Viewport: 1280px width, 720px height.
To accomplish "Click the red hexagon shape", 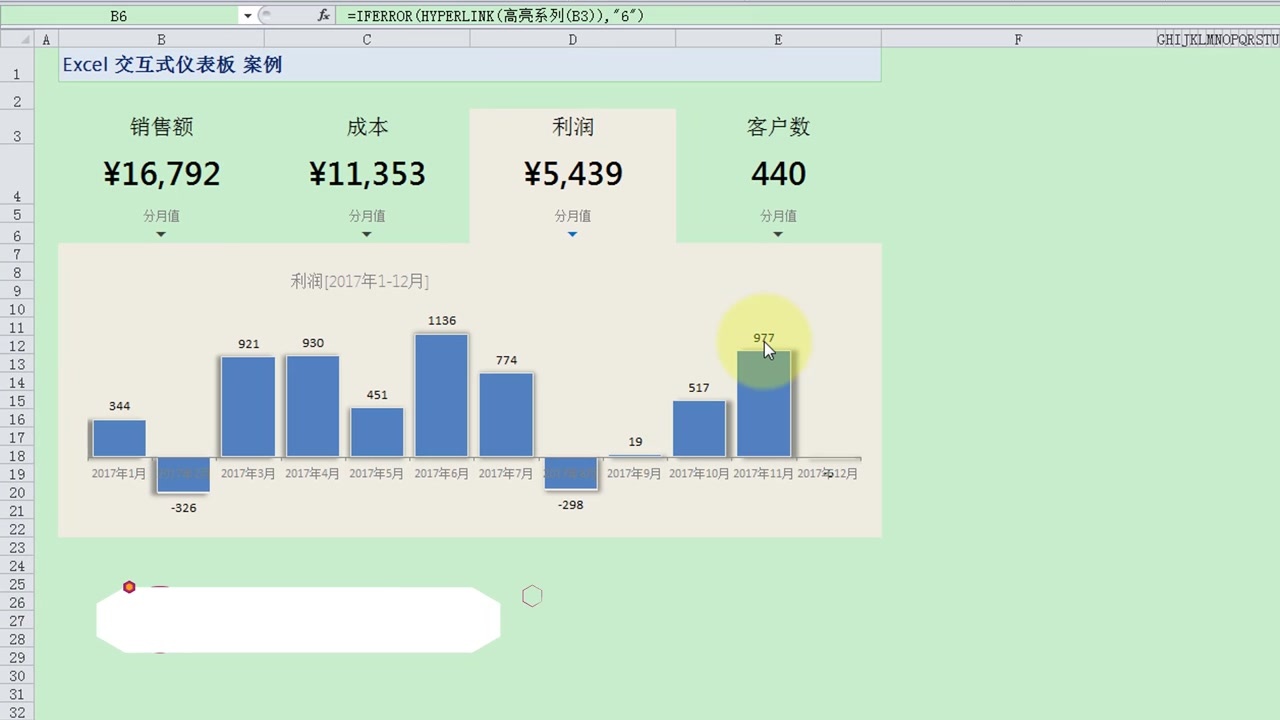I will pos(129,587).
